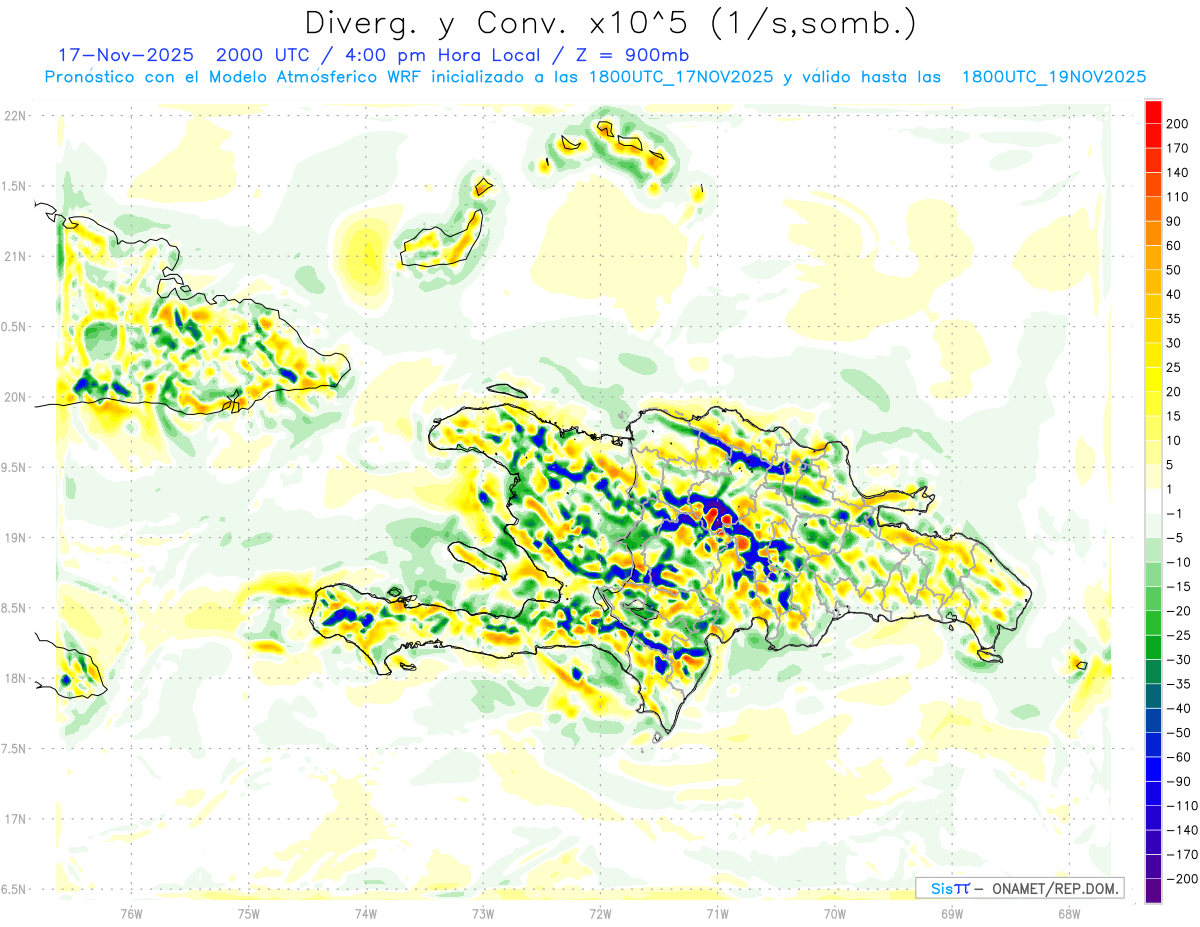Click the red swatch above 200 on color scale
The image size is (1200, 927).
pyautogui.click(x=1154, y=112)
